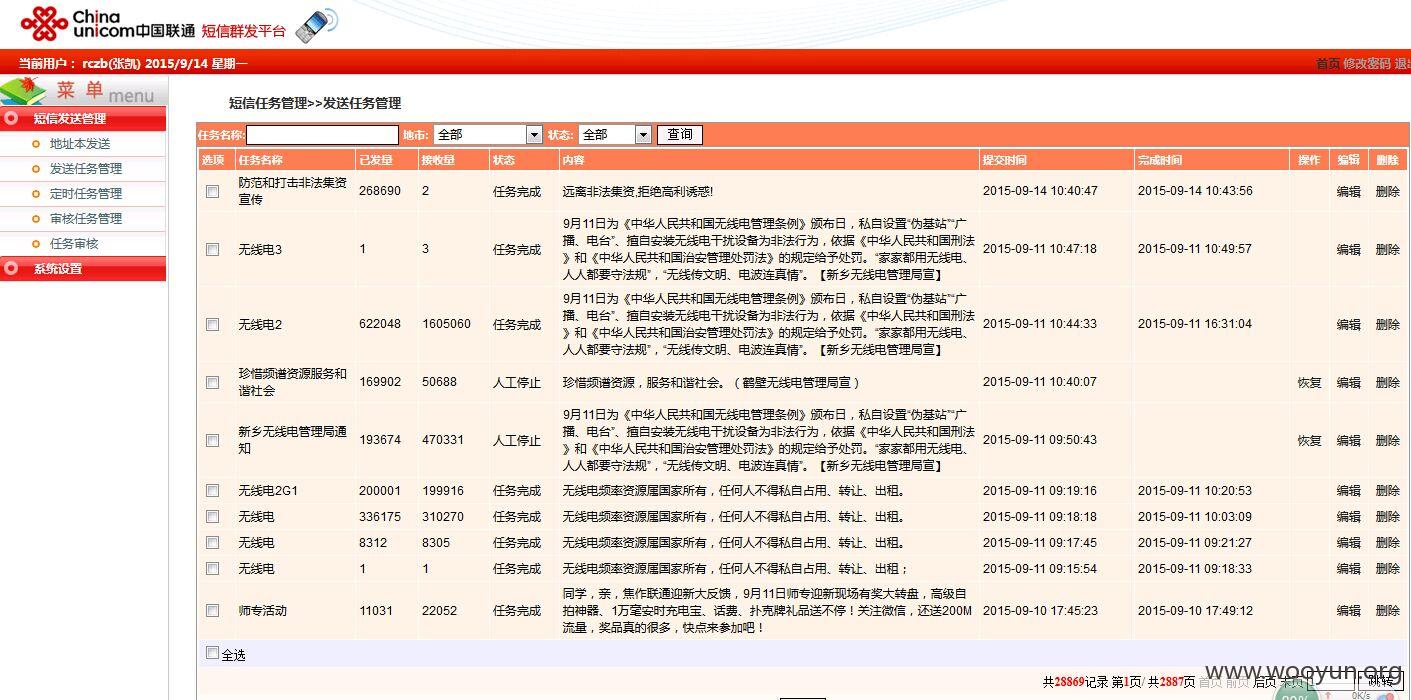Click 删除 for 无线电3 task
This screenshot has height=700, width=1411.
pos(1387,249)
